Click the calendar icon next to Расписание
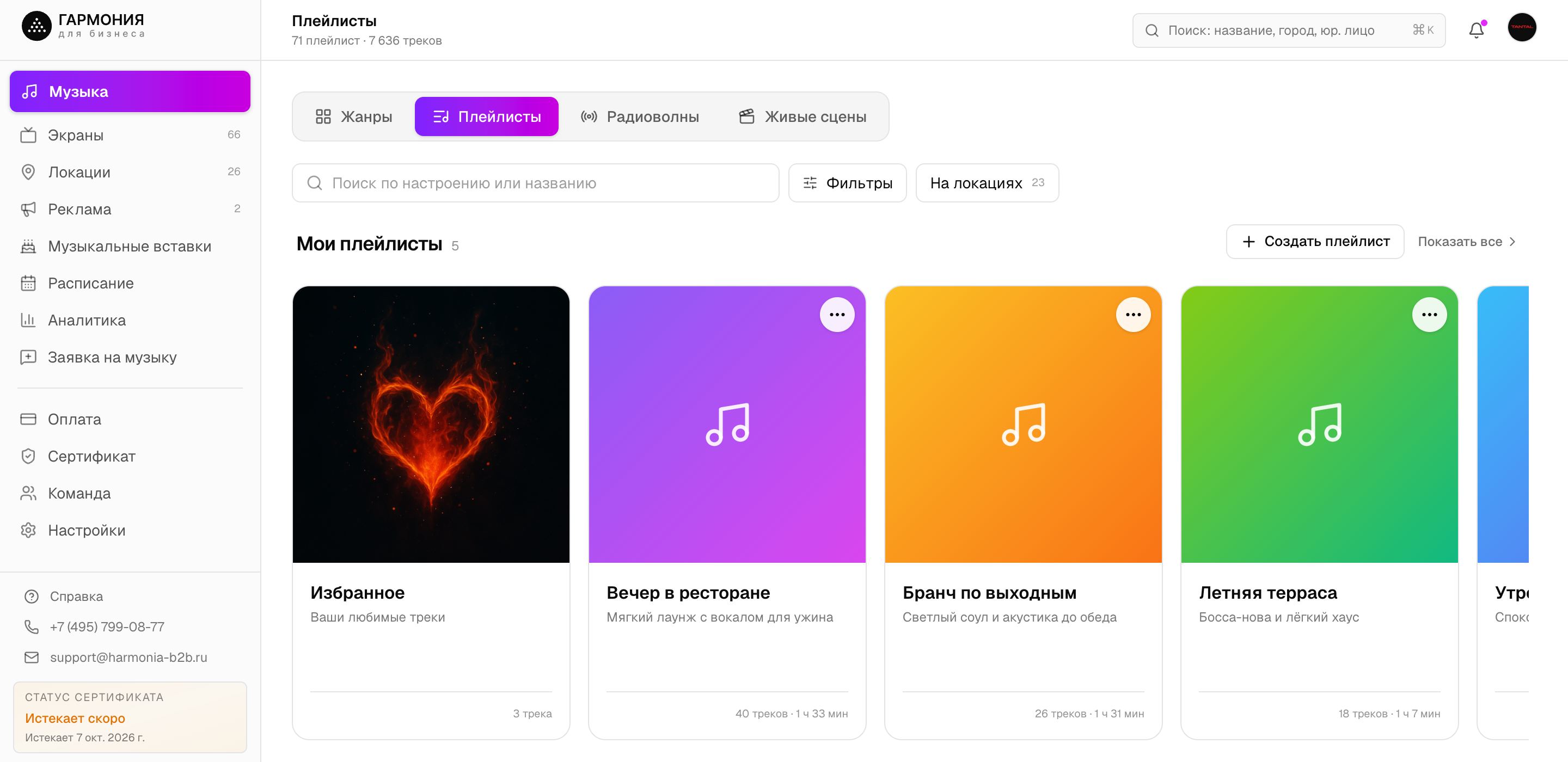The height and width of the screenshot is (762, 1568). tap(29, 283)
